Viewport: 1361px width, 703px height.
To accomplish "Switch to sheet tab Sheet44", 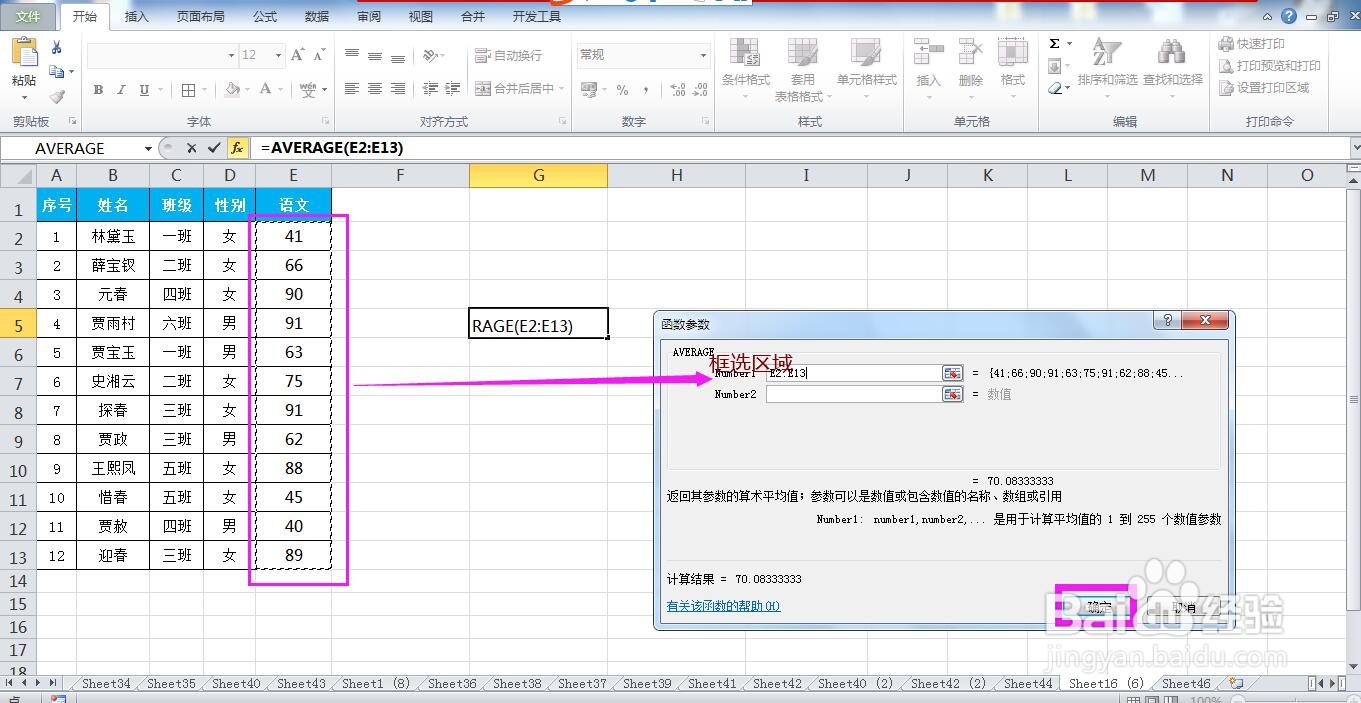I will point(1029,684).
